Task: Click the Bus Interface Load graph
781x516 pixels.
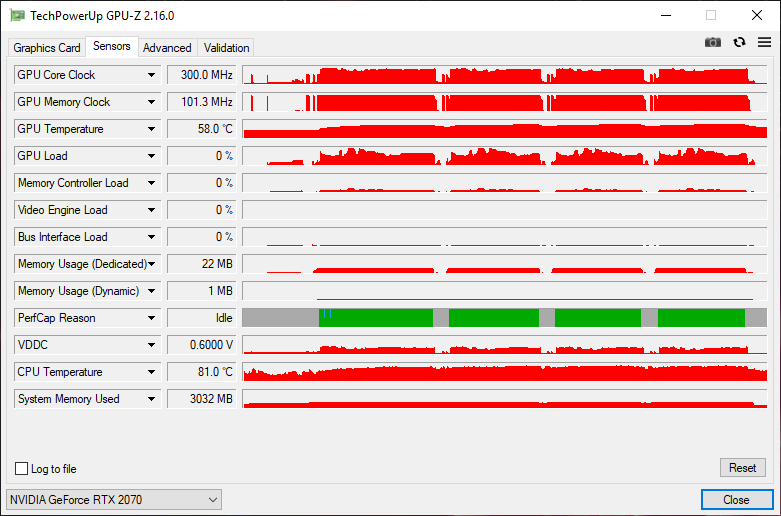Action: point(505,237)
